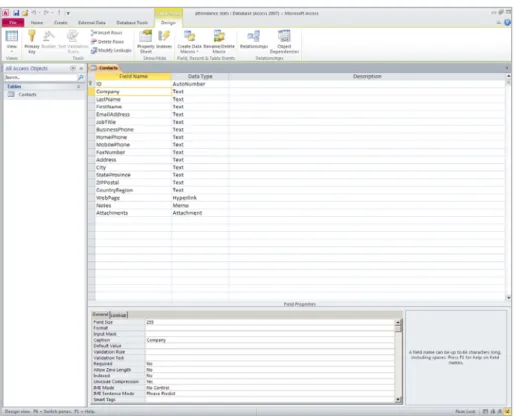Click the field grid scrollbar down arrow
The width and height of the screenshot is (514, 416).
509,298
